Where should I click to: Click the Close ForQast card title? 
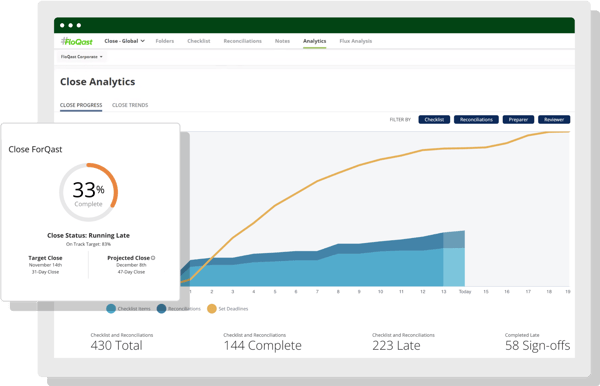35,149
